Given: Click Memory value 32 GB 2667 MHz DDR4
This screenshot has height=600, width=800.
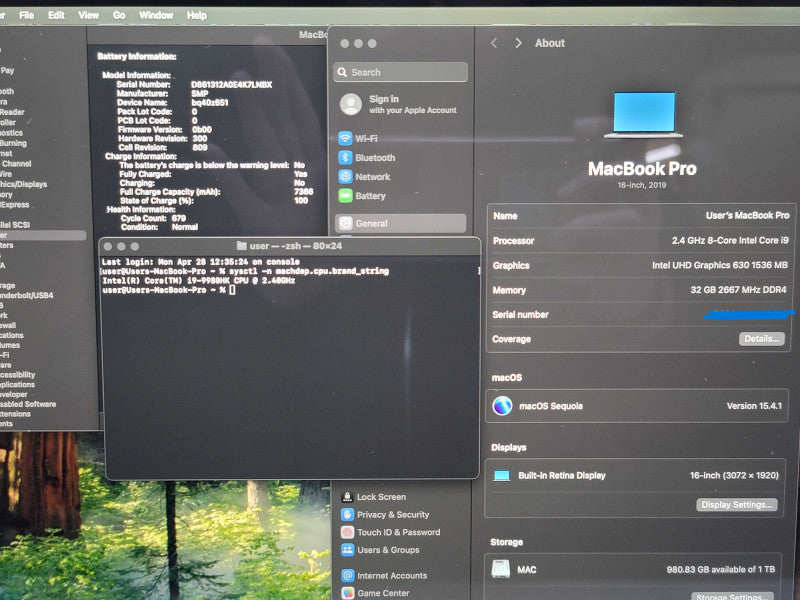Looking at the screenshot, I should click(738, 290).
